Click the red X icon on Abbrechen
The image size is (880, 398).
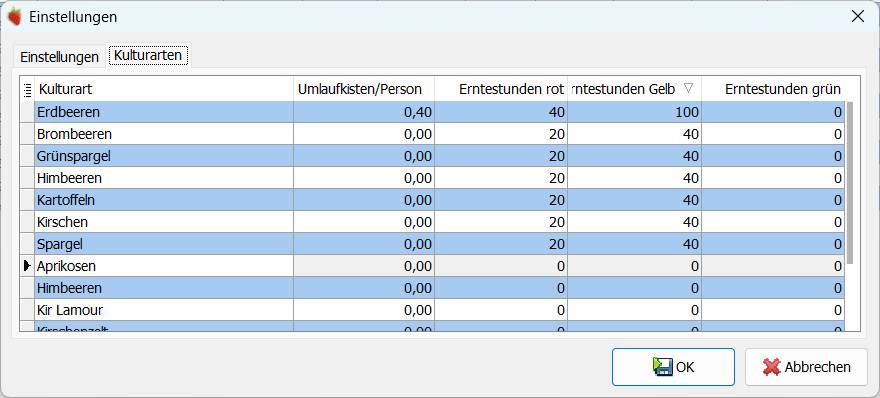point(772,367)
